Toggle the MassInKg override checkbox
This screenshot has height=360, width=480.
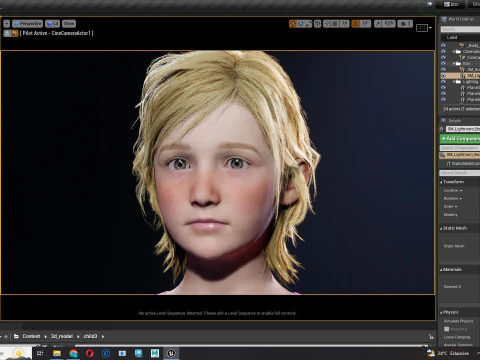click(x=447, y=329)
